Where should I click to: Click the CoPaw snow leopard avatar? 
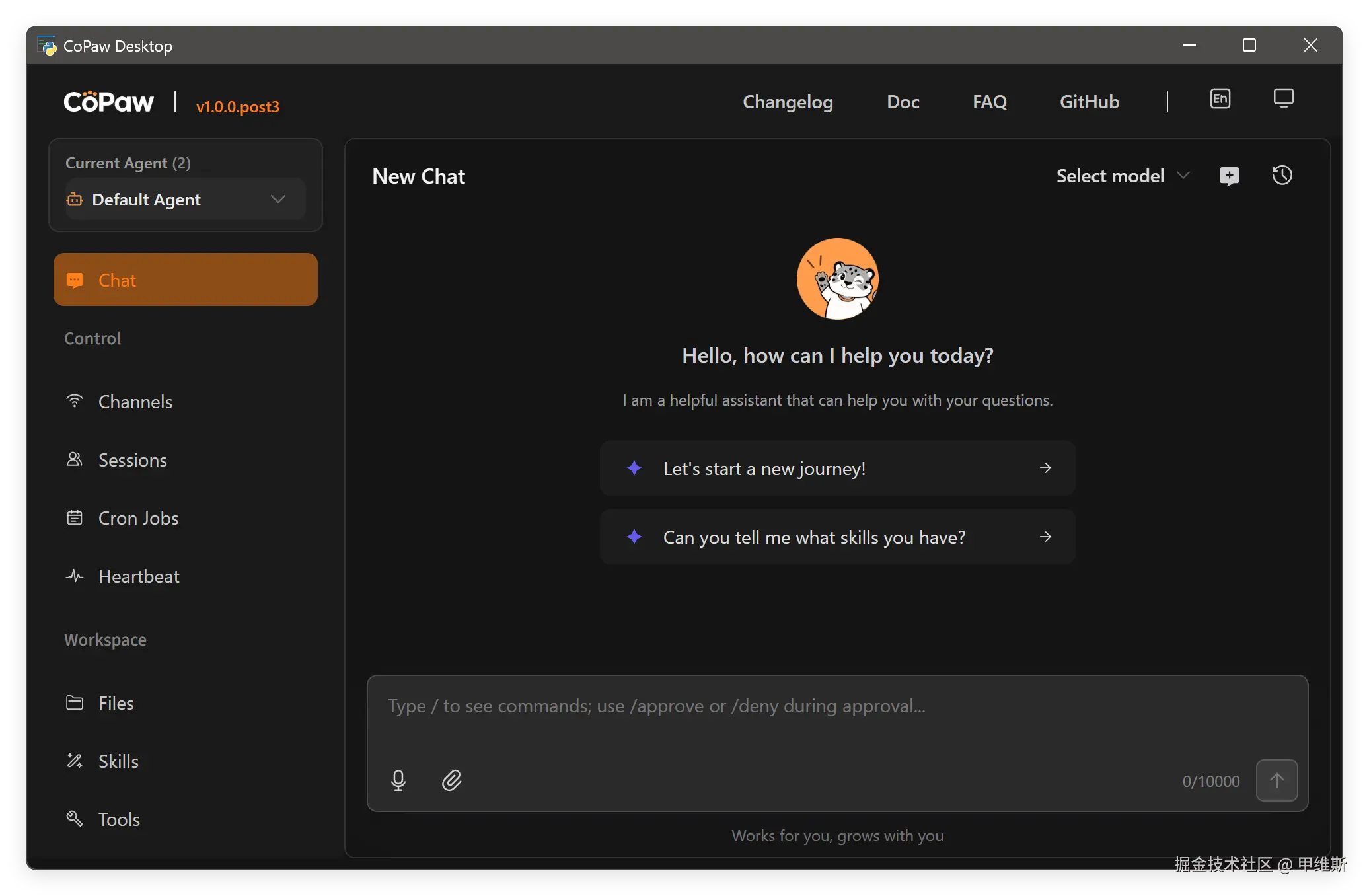(x=837, y=279)
